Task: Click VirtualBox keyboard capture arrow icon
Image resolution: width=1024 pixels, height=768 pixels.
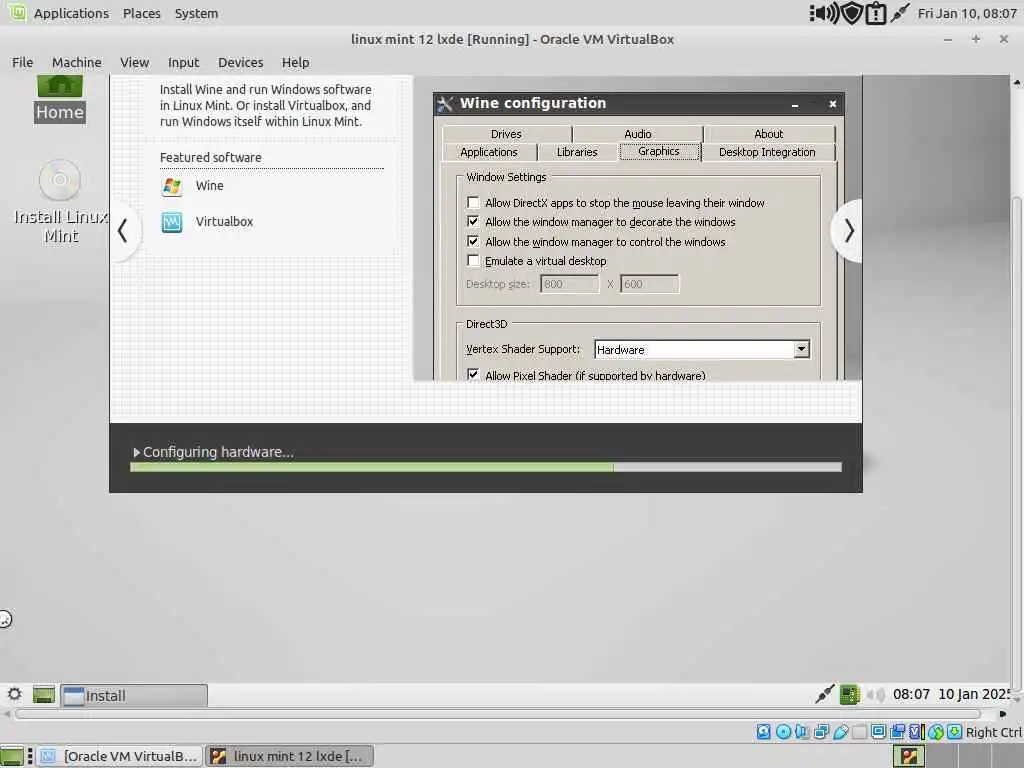Action: (x=954, y=731)
